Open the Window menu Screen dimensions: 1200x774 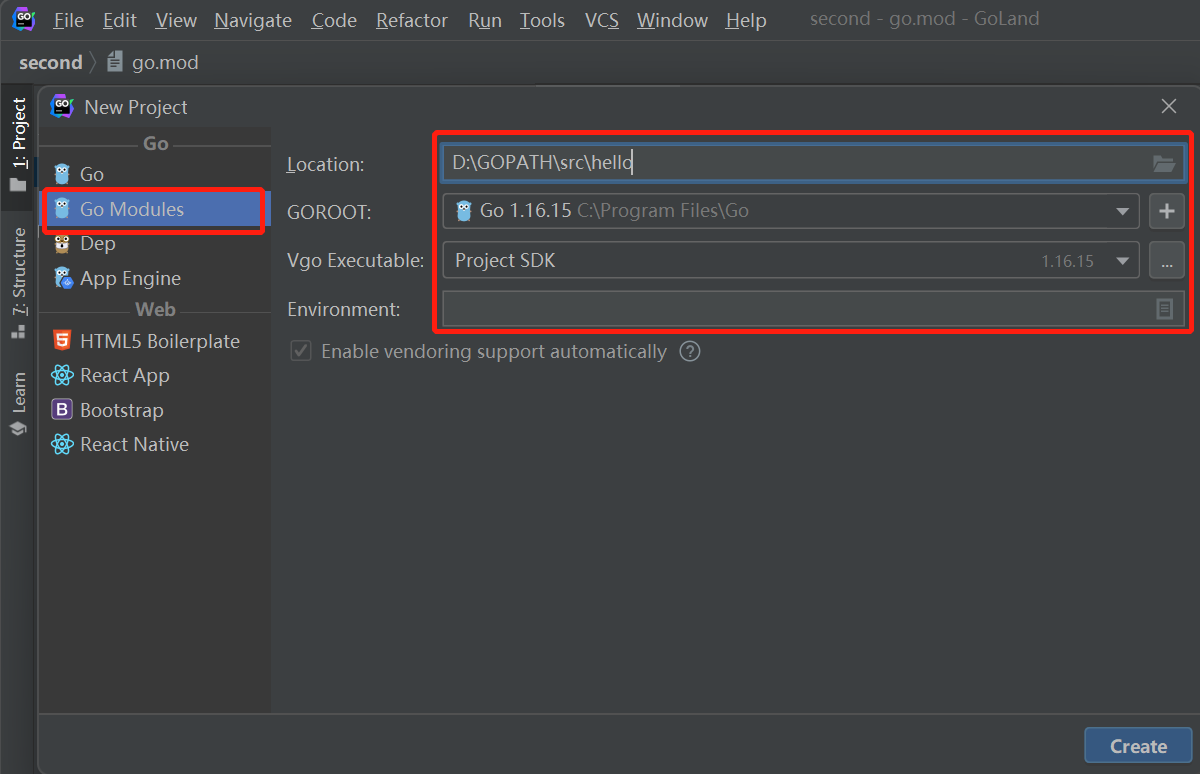click(x=672, y=20)
